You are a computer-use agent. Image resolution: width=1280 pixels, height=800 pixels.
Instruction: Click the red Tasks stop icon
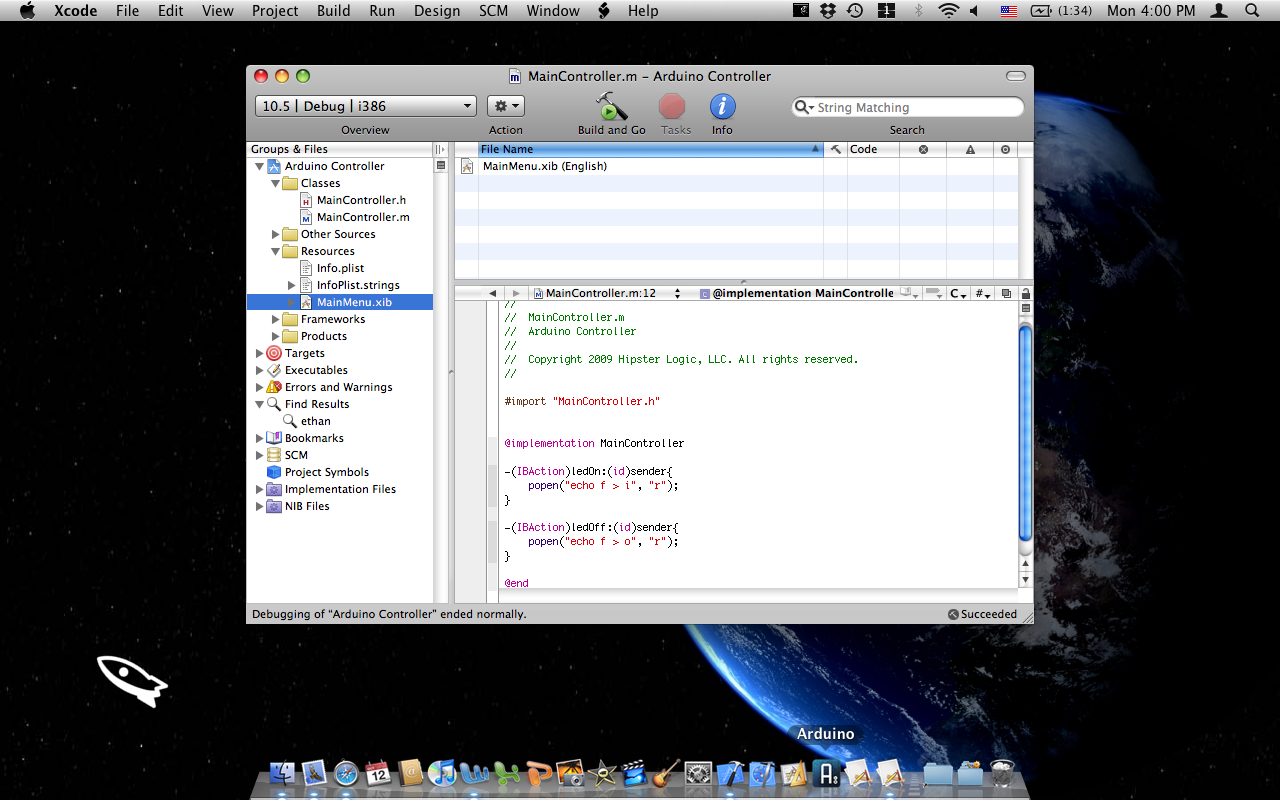coord(672,107)
